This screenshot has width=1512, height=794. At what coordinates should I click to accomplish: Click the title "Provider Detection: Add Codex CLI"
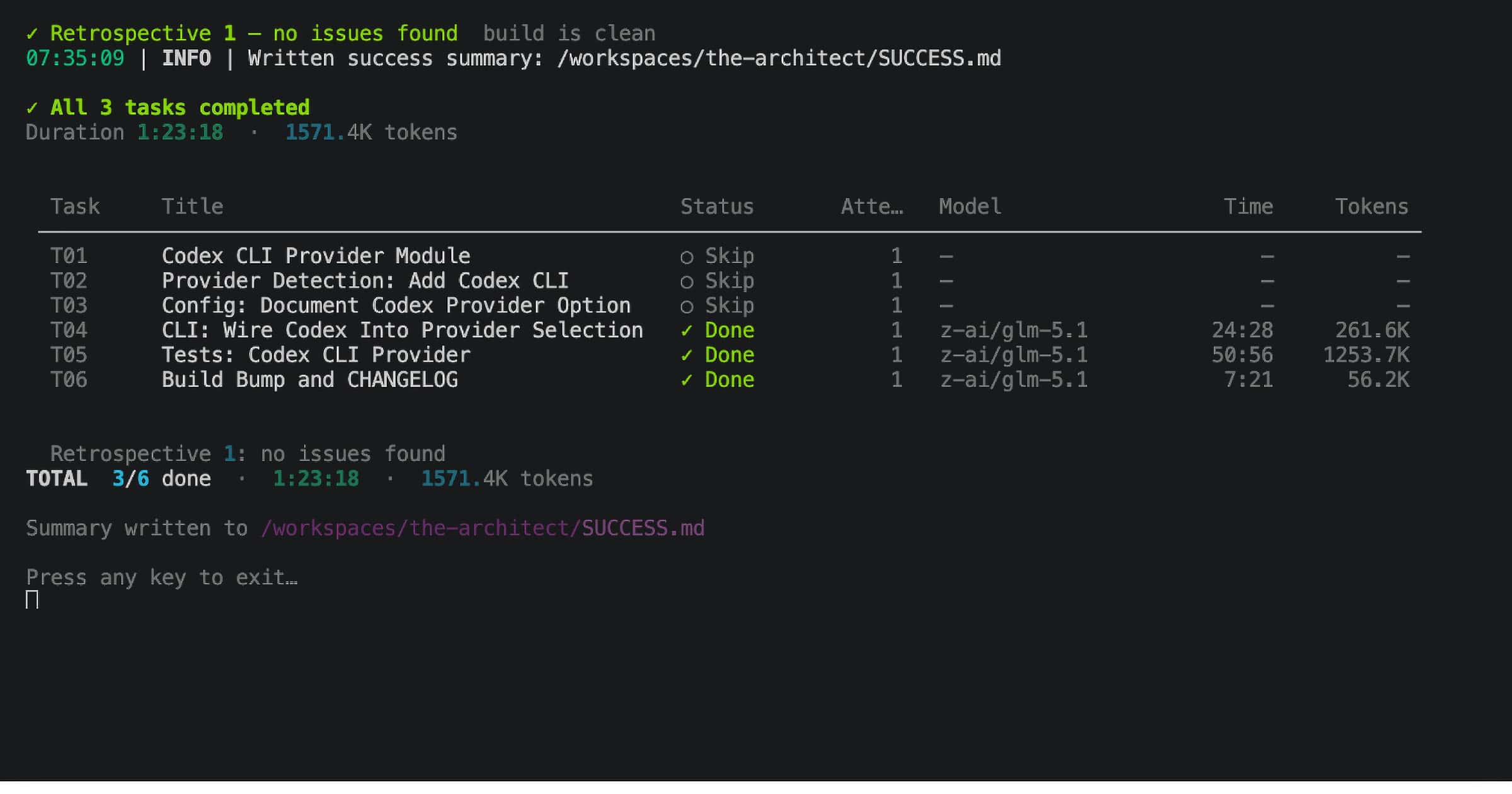pos(365,280)
